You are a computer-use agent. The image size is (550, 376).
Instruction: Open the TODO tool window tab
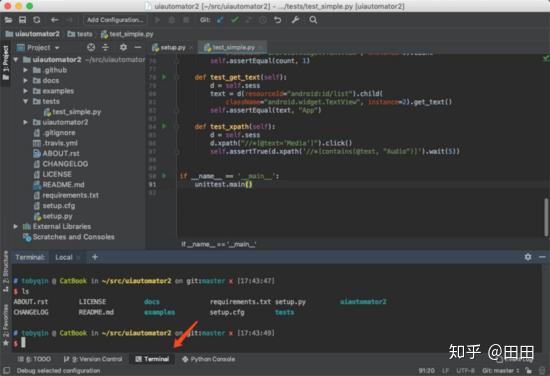(x=34, y=359)
